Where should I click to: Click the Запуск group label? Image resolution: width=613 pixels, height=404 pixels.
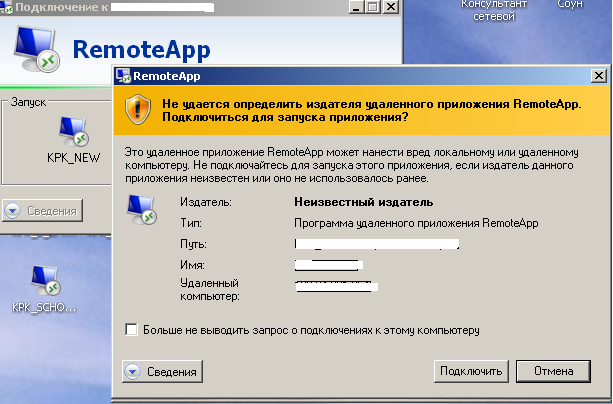28,102
